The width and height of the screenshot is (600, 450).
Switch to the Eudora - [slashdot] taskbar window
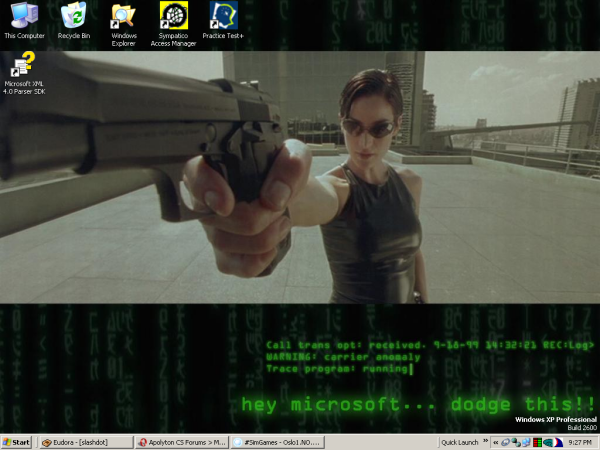[x=84, y=442]
